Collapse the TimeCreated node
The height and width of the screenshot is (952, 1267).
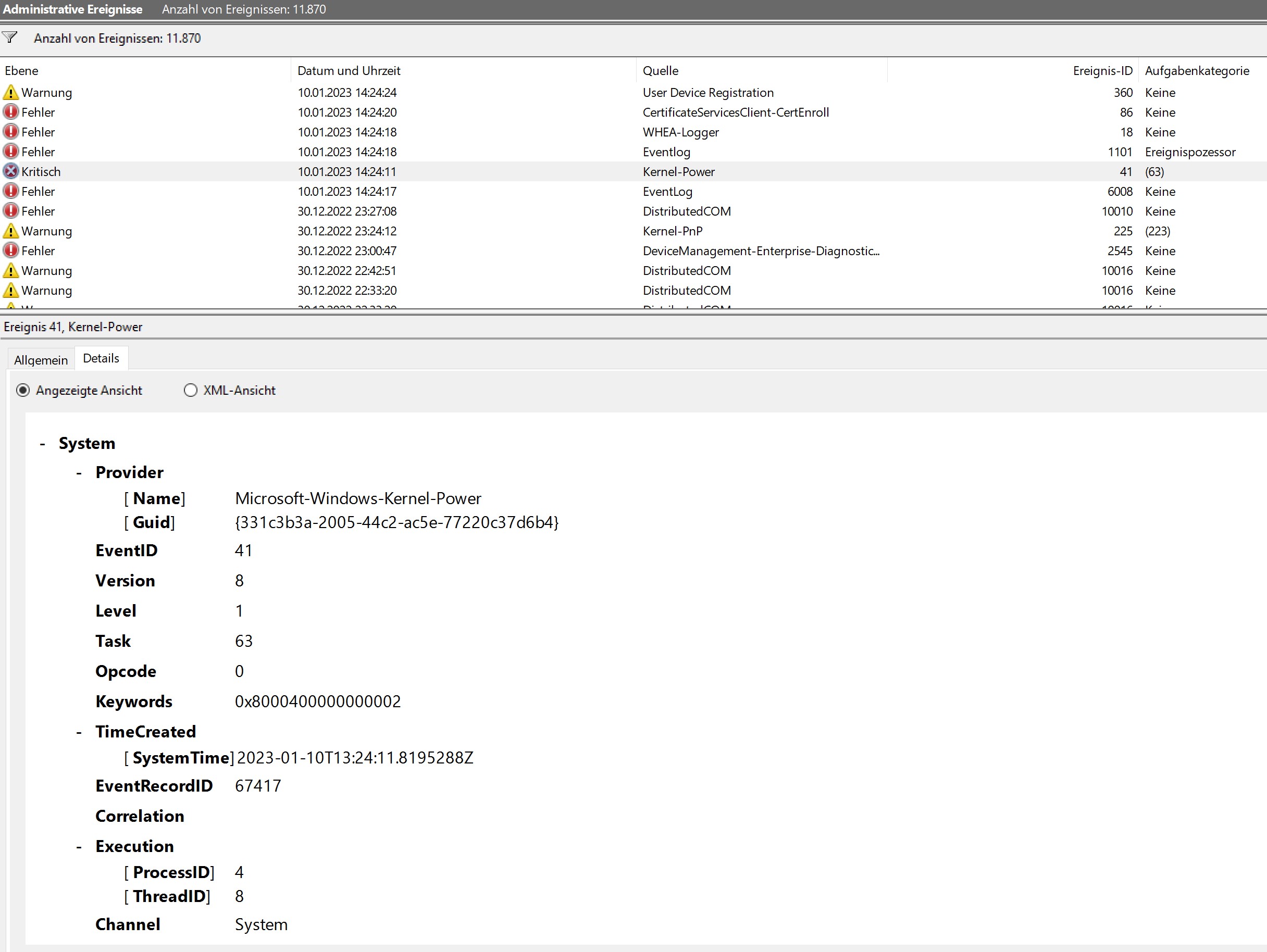[x=79, y=732]
